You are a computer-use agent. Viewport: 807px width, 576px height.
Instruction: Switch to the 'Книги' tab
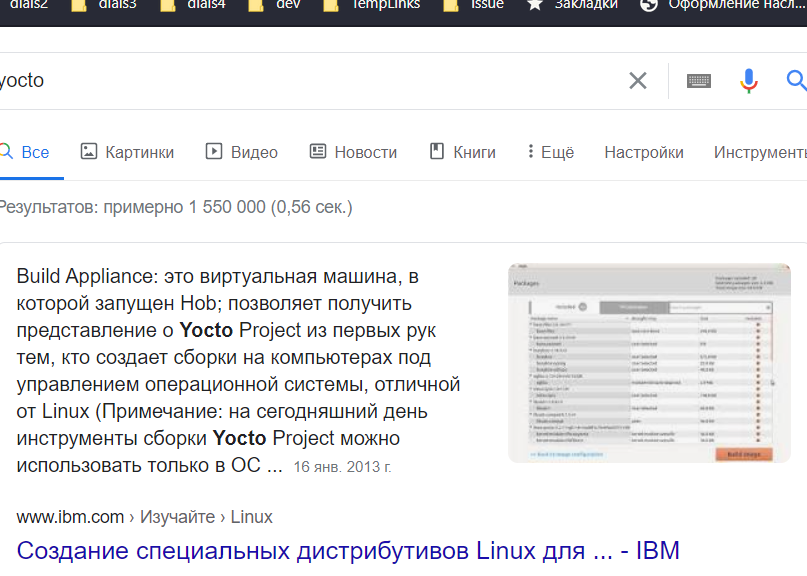click(x=463, y=152)
